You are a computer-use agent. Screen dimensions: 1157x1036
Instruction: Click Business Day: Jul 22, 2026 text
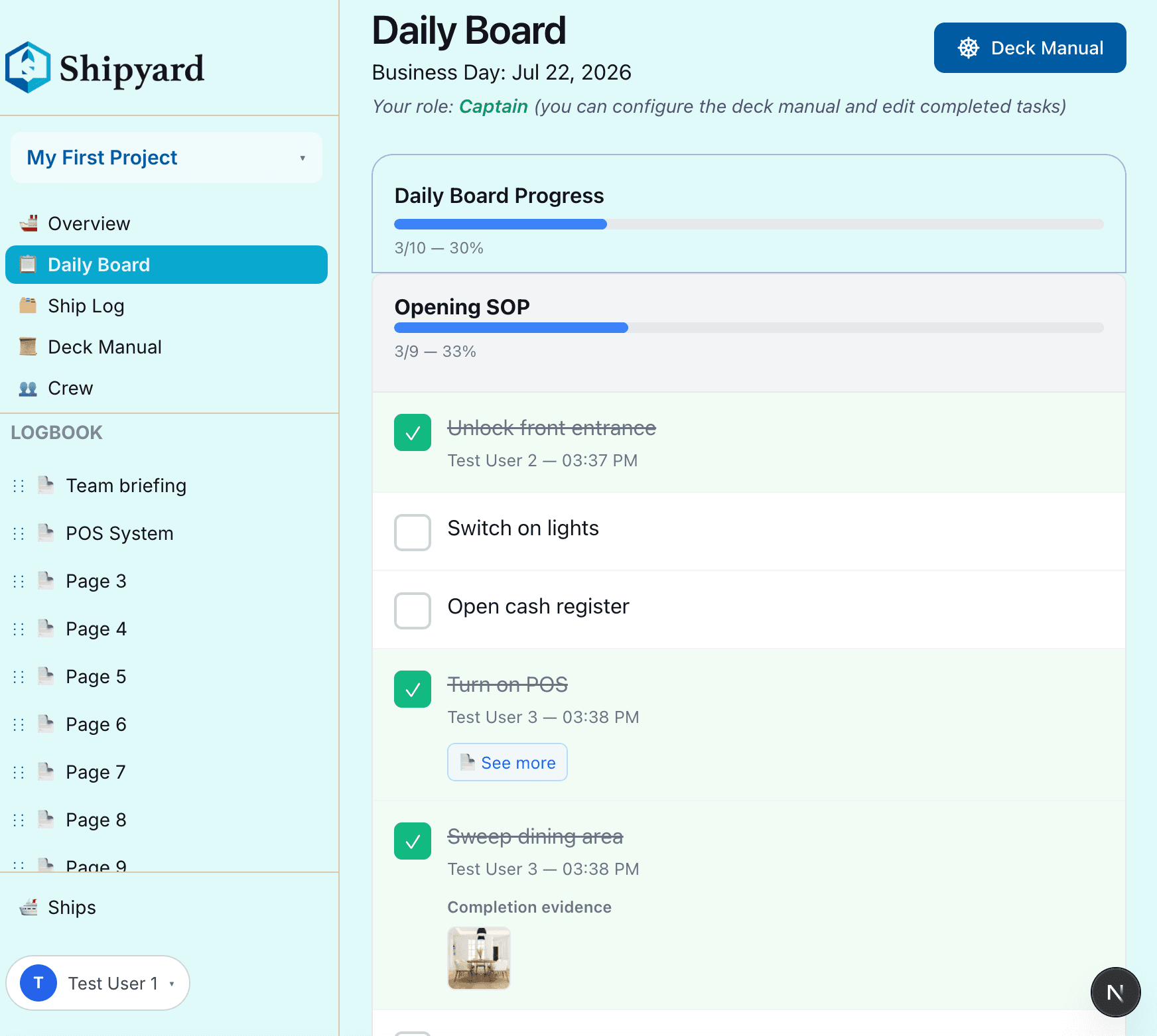(501, 72)
